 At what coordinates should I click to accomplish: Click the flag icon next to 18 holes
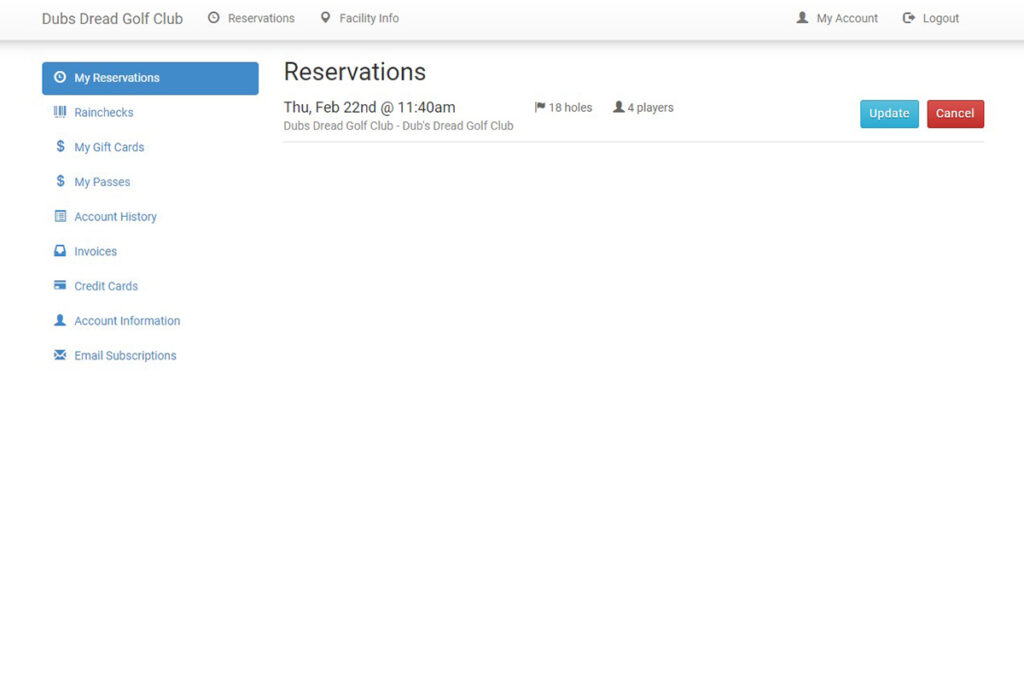click(x=540, y=108)
